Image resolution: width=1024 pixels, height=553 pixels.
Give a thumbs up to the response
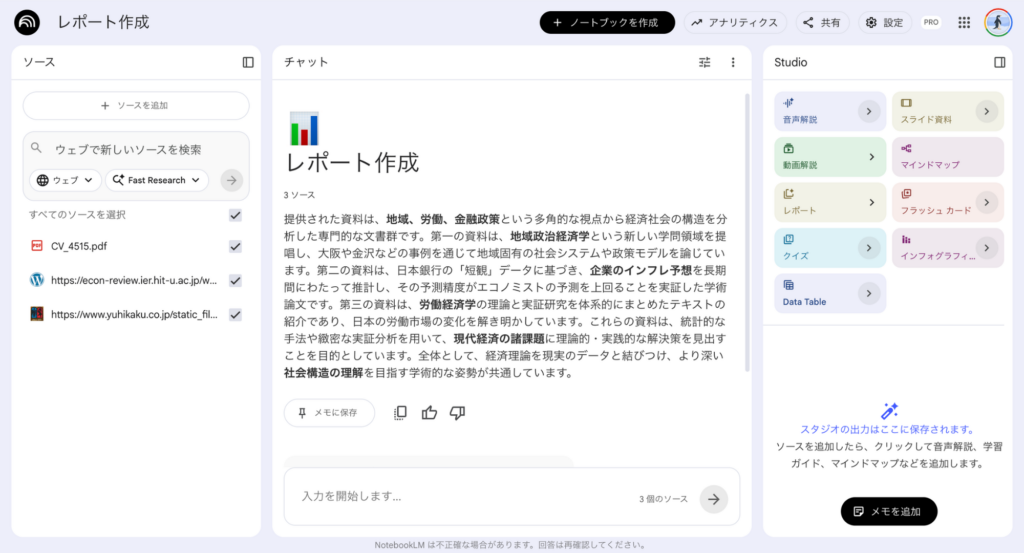[x=429, y=413]
